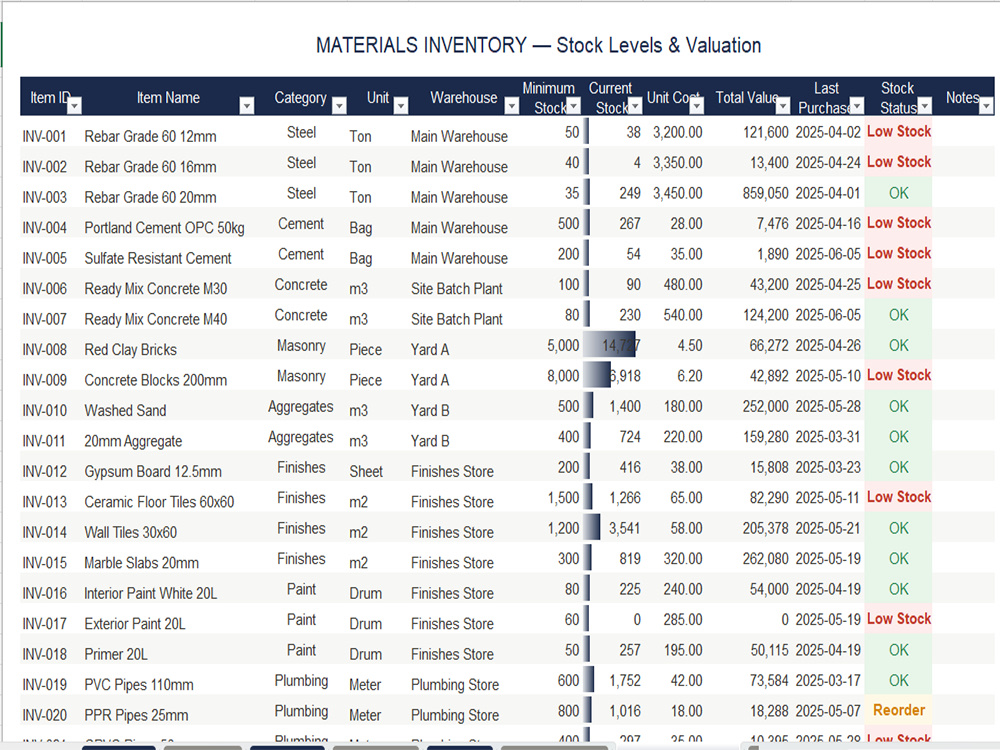Select cell Concrete Blocks 200mm
Viewport: 1000px width, 750px height.
pyautogui.click(x=156, y=380)
